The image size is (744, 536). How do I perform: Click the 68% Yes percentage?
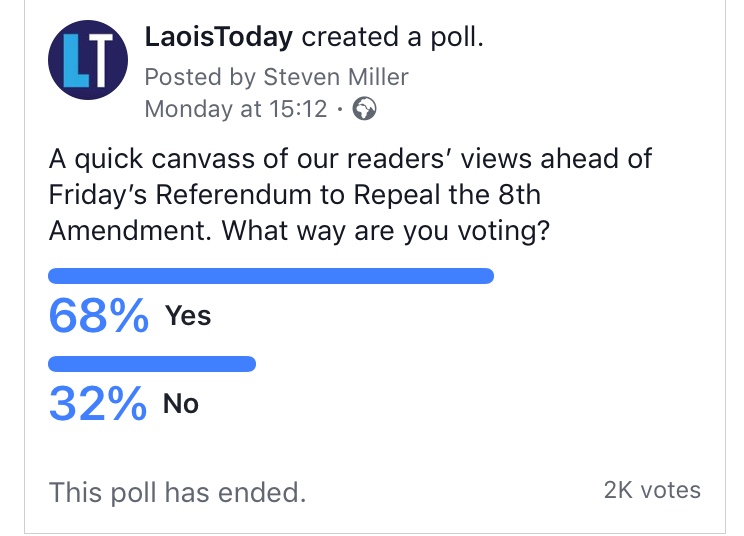coord(99,315)
